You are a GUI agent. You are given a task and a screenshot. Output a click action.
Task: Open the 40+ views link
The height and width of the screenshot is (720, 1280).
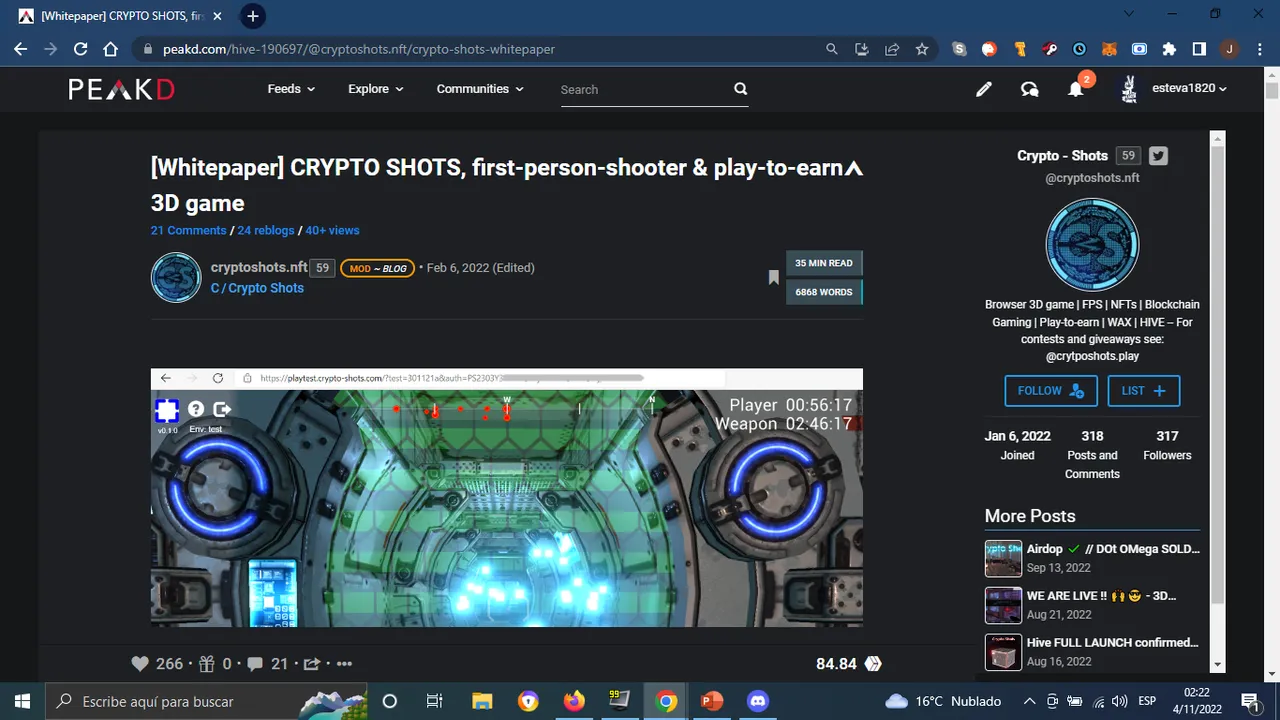pos(332,230)
